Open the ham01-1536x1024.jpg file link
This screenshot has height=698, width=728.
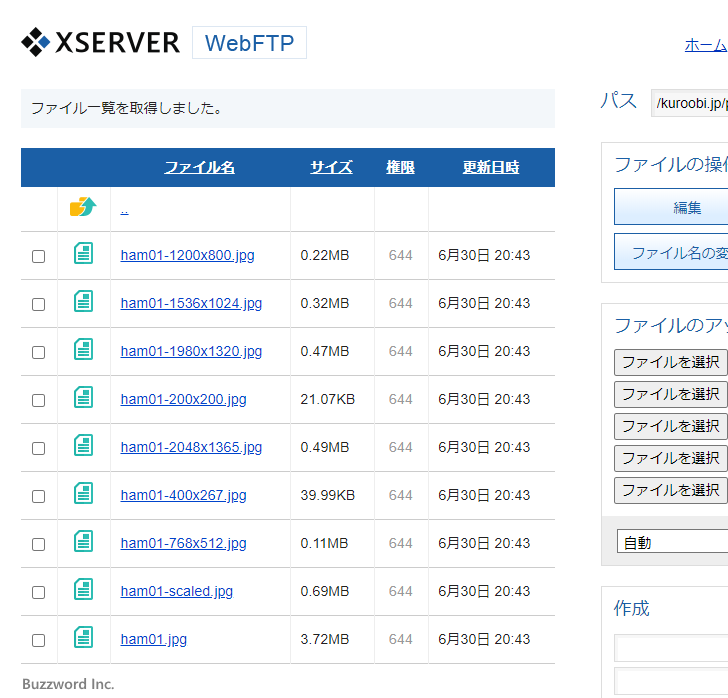[x=191, y=303]
